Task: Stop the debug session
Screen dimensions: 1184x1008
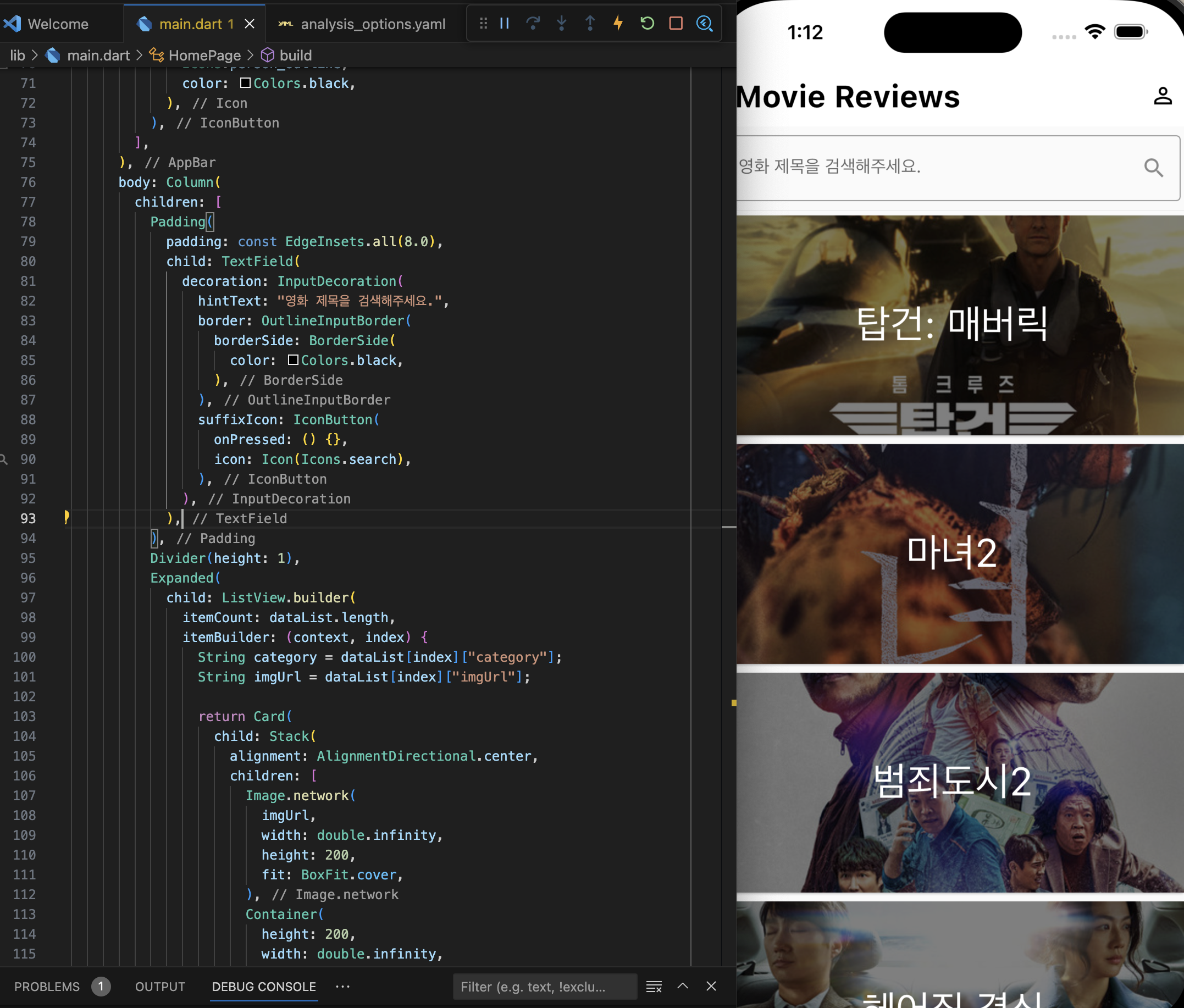Action: point(676,24)
